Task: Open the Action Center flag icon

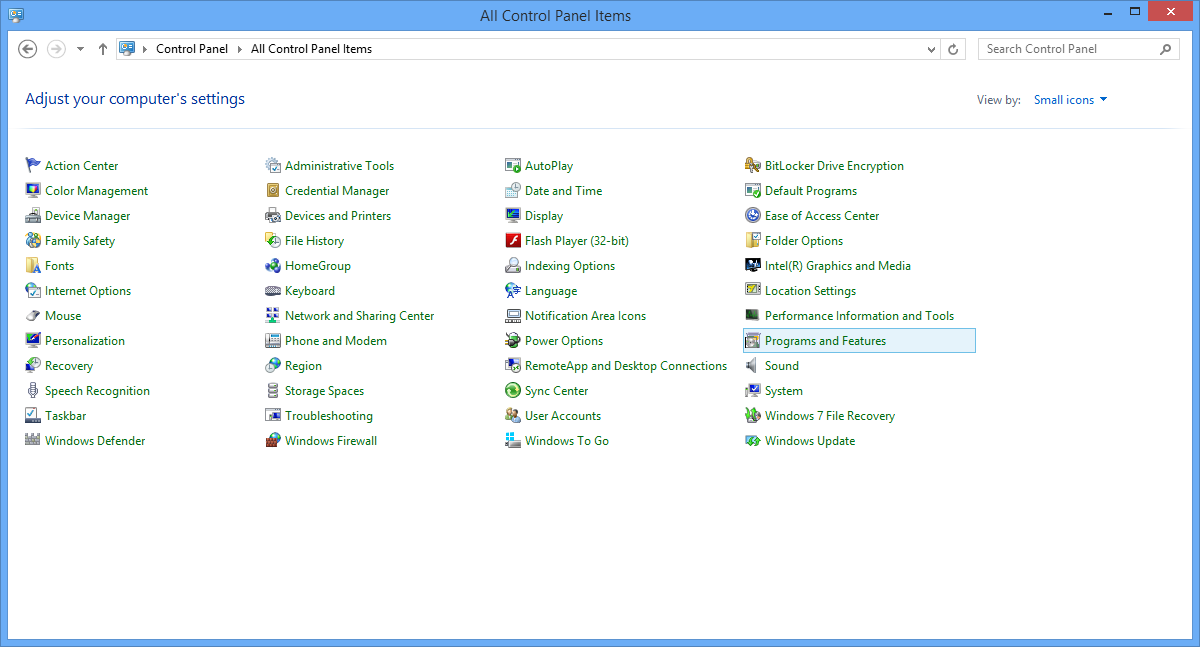Action: click(x=33, y=166)
